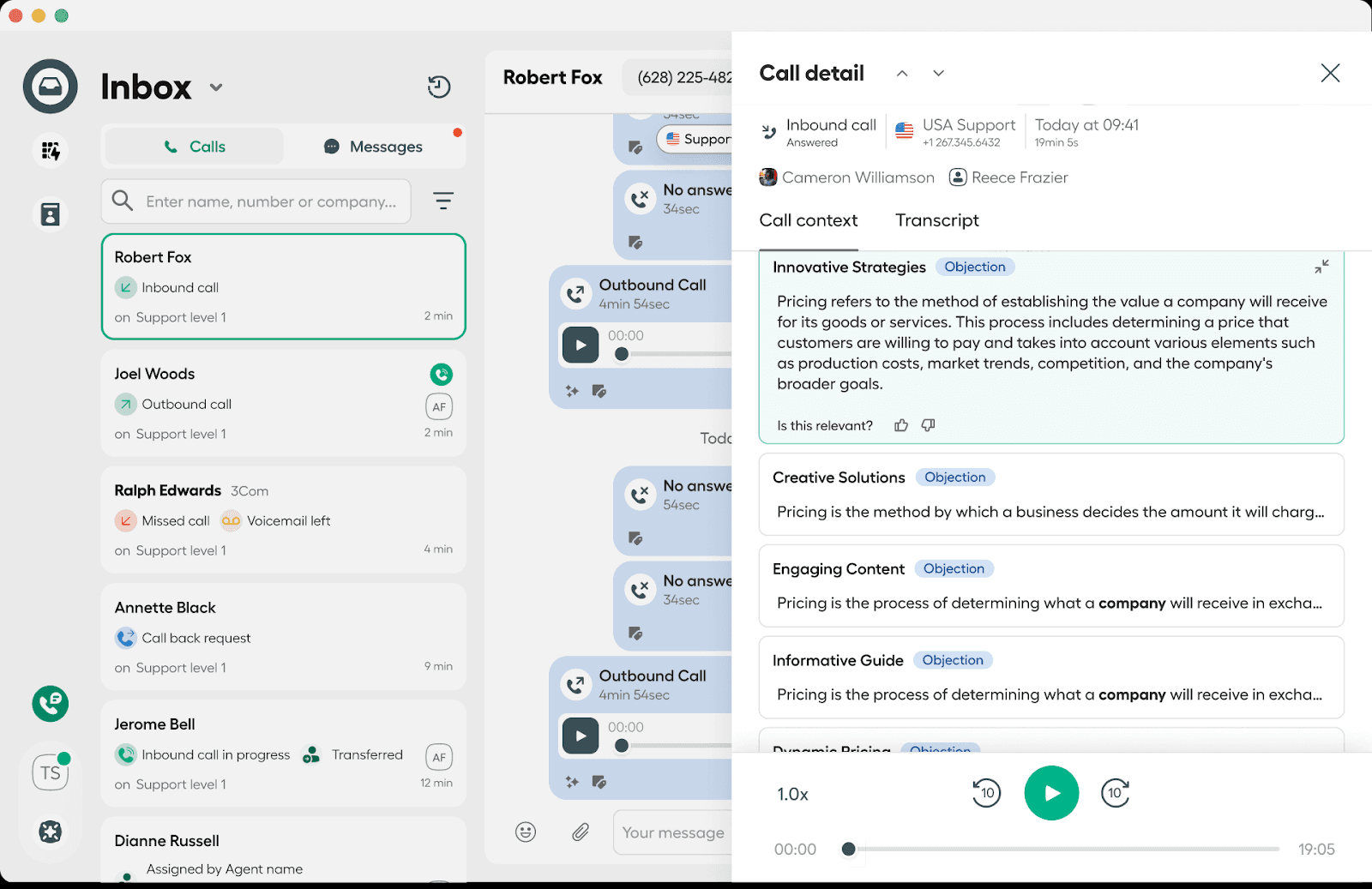The image size is (1372, 889).
Task: Change playback speed 1.0x
Action: coord(792,795)
